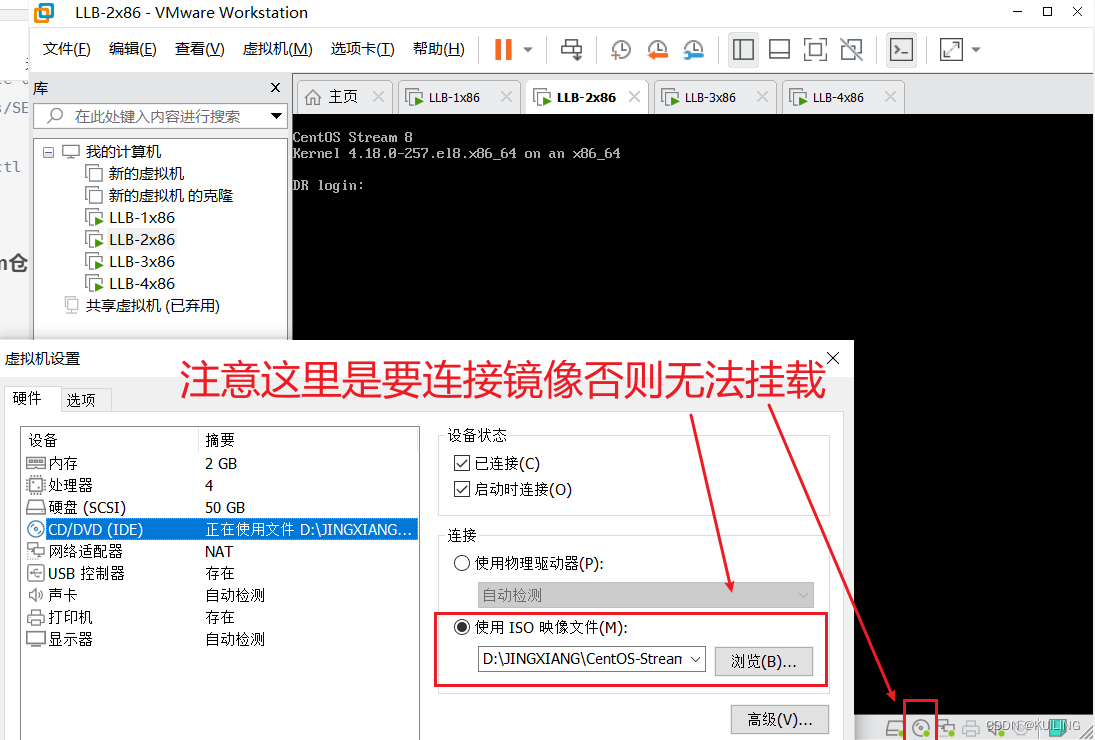Select the 硬件 tab in settings
This screenshot has width=1095, height=740.
pyautogui.click(x=27, y=398)
